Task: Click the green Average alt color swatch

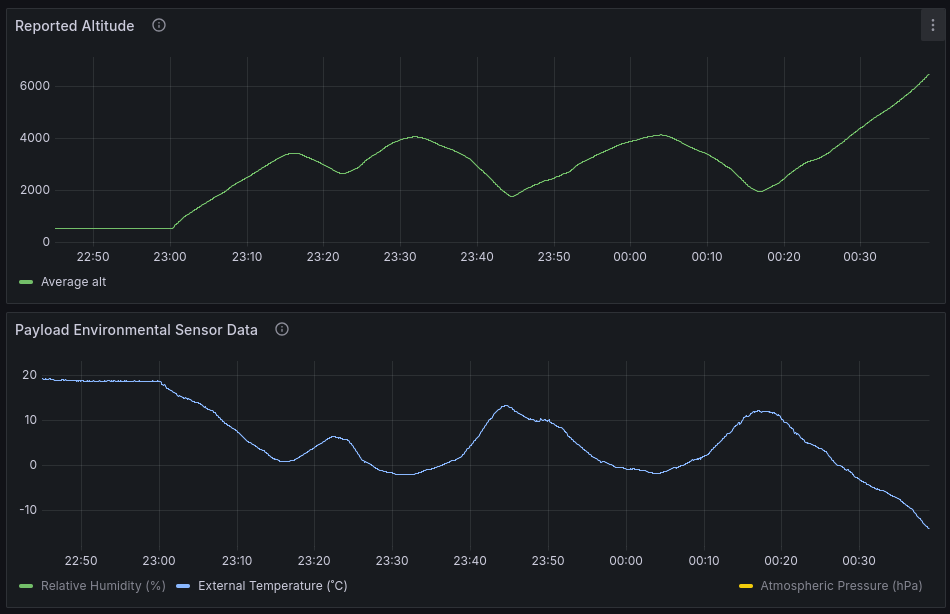Action: click(x=26, y=282)
